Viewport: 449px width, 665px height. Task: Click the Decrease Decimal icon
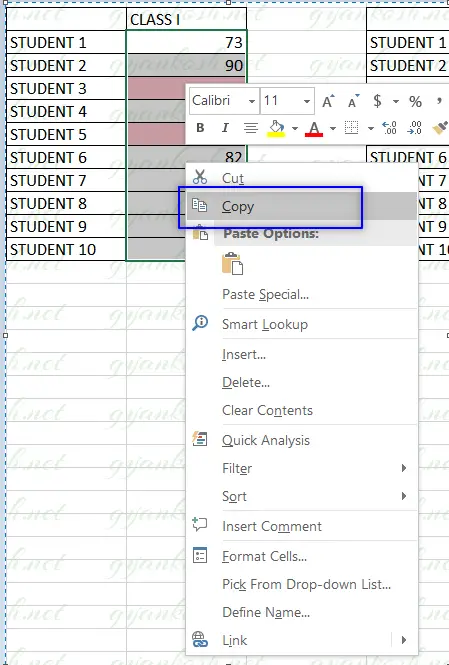coord(414,128)
